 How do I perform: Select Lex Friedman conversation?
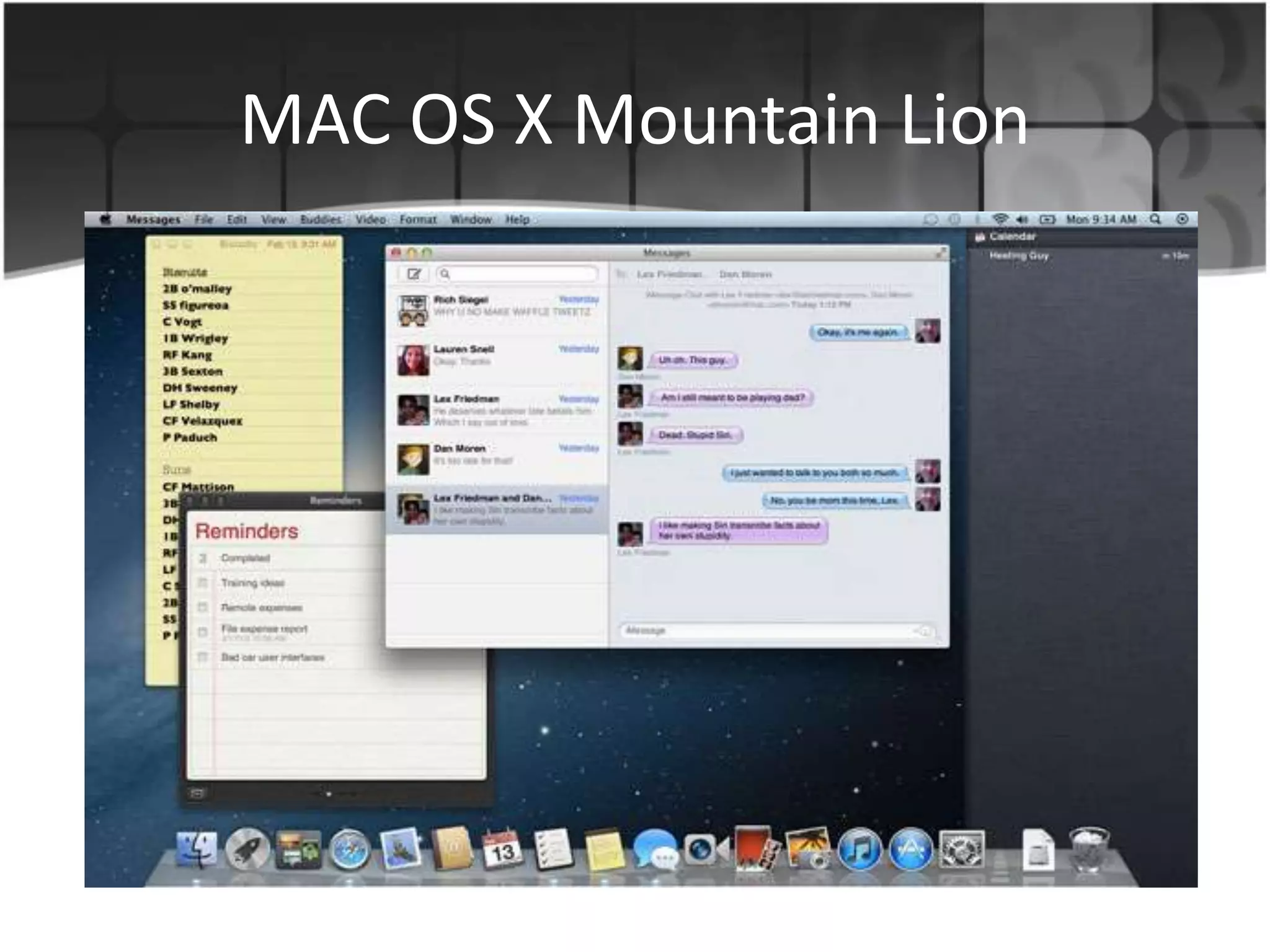(497, 409)
